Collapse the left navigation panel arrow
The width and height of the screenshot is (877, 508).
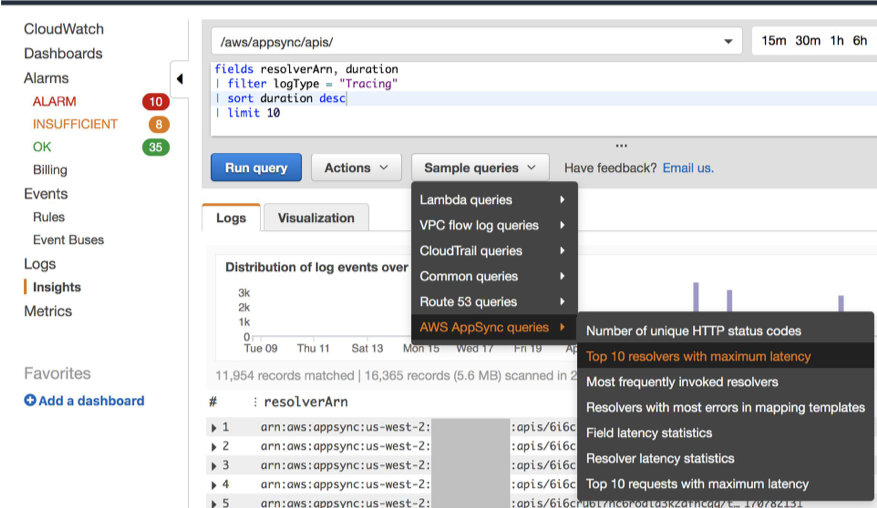click(180, 79)
